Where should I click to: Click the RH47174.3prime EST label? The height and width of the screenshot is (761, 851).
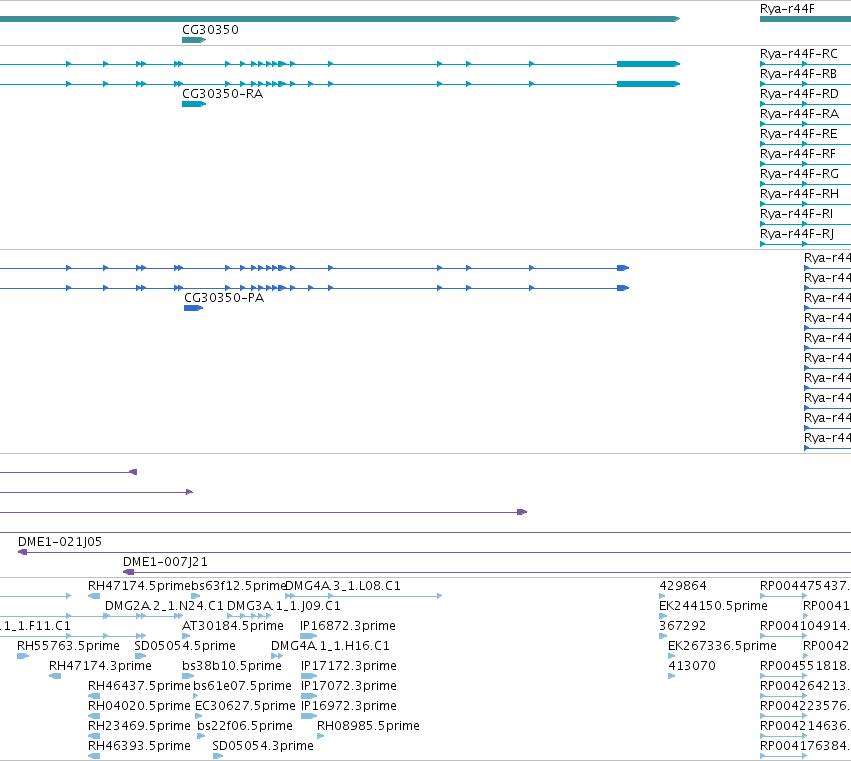[x=100, y=666]
